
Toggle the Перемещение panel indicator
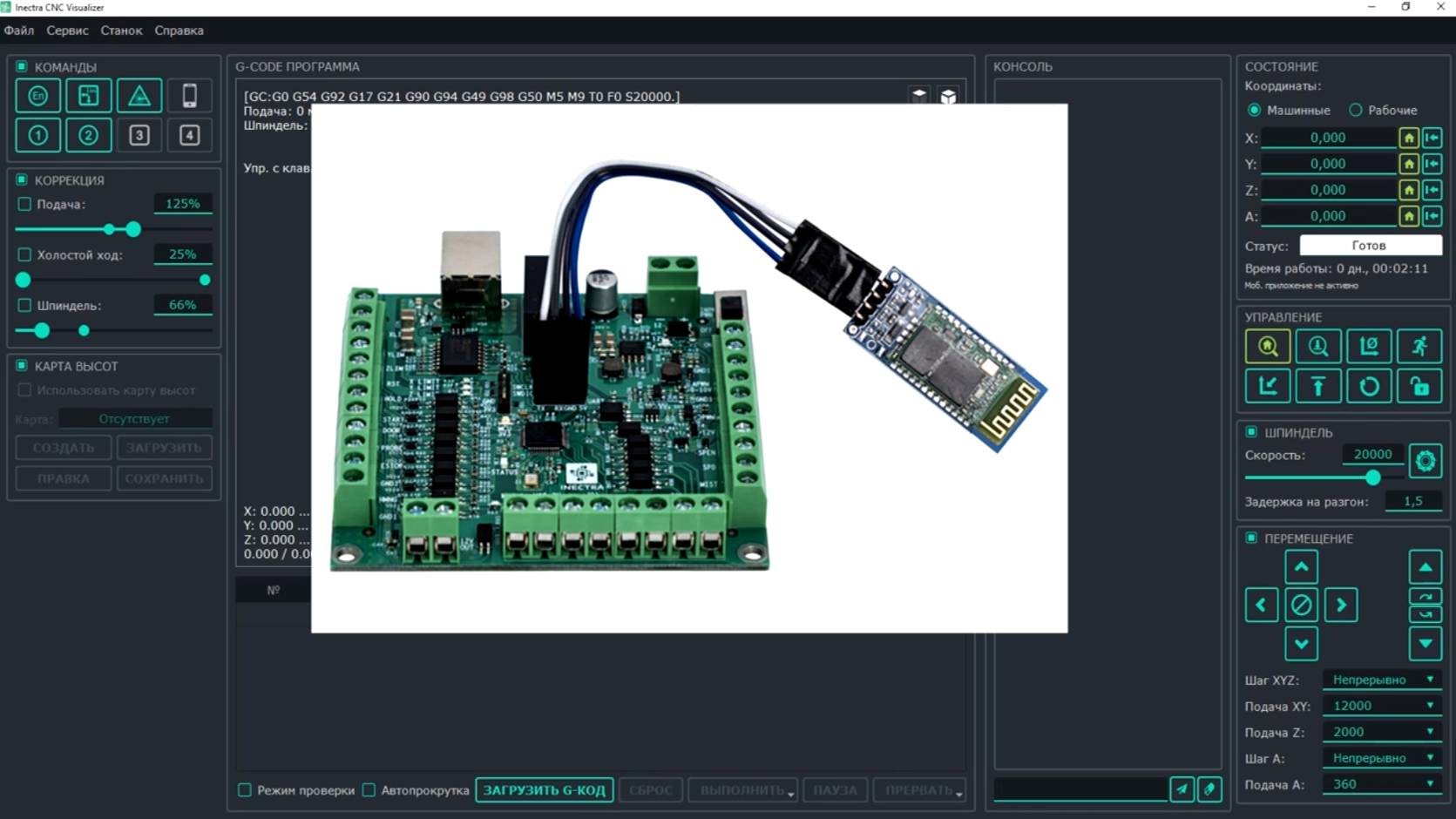pos(1251,538)
